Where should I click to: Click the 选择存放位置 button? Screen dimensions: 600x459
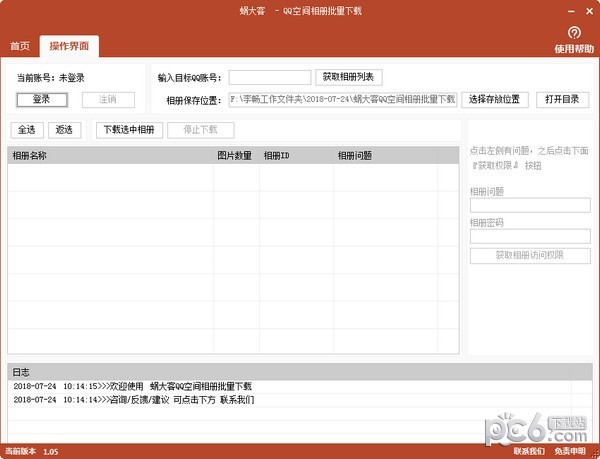(x=495, y=100)
